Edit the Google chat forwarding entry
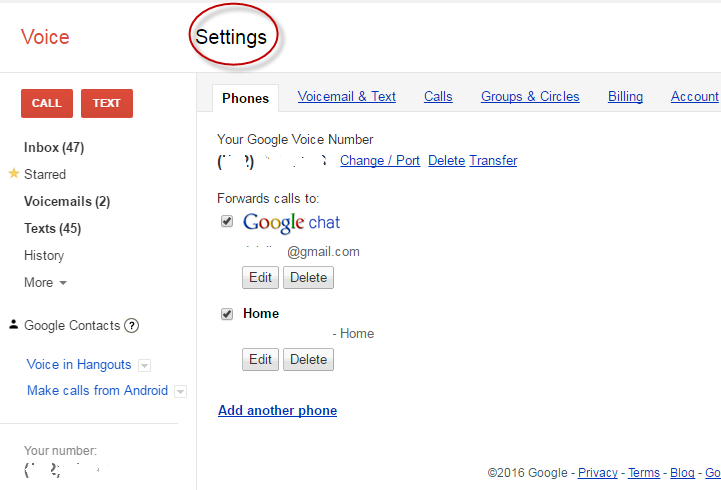This screenshot has width=721, height=490. coord(260,277)
